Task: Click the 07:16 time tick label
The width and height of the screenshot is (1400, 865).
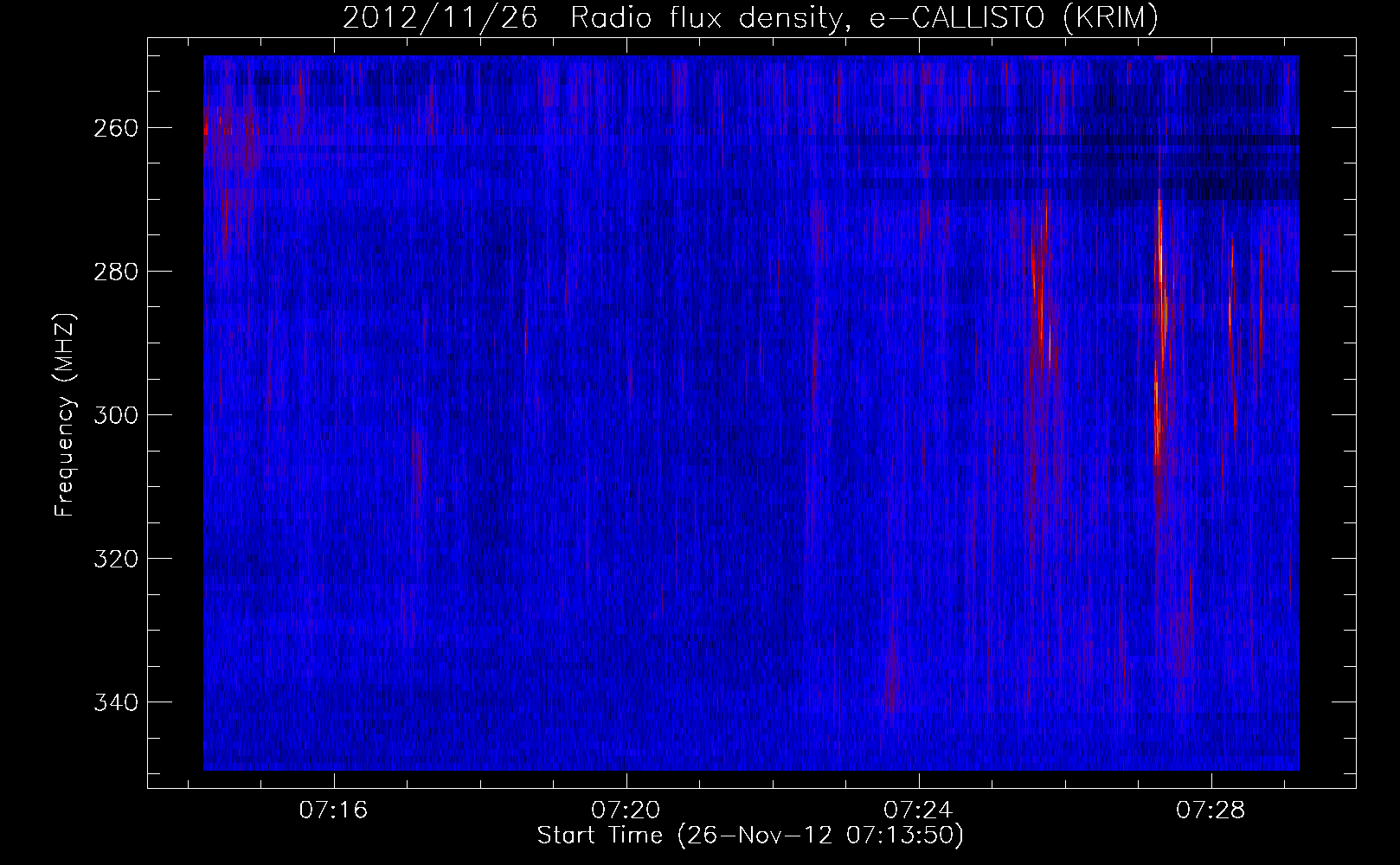Action: (x=334, y=811)
